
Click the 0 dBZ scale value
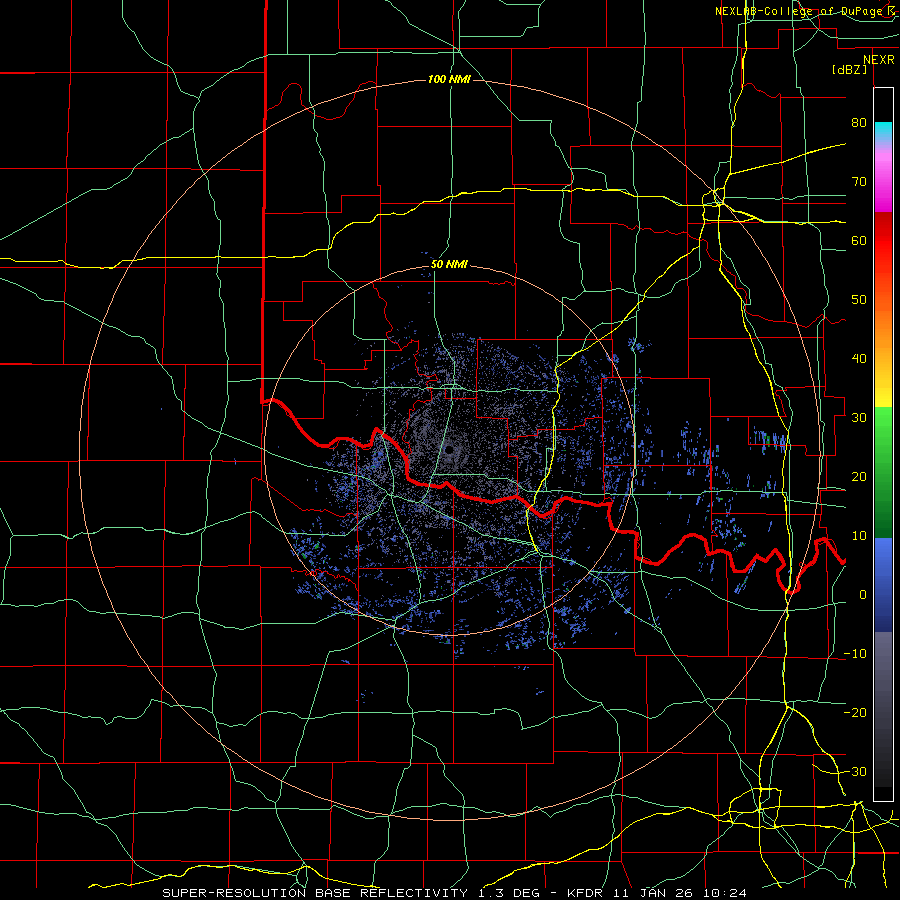[x=863, y=595]
